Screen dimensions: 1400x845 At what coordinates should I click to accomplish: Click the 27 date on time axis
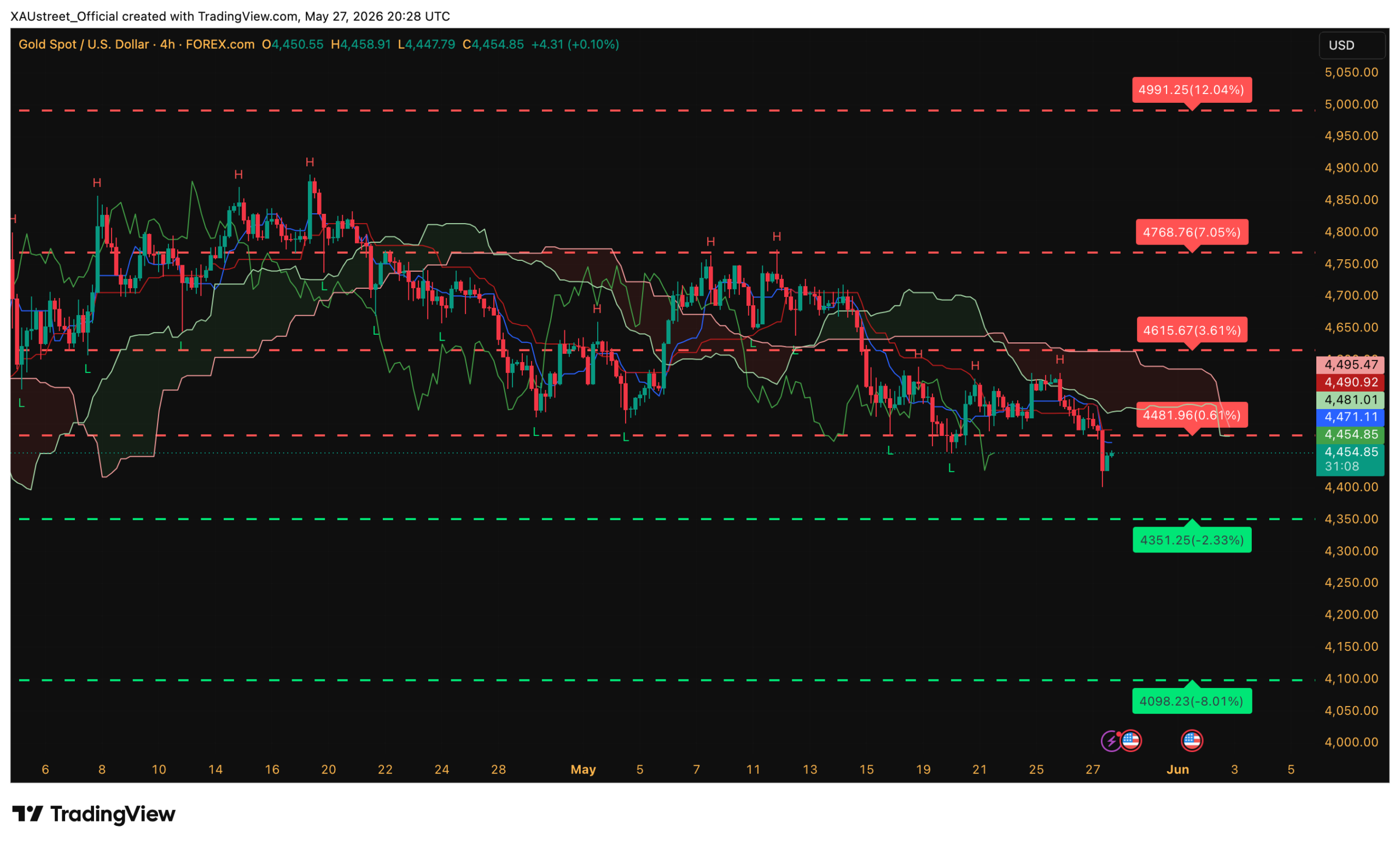(x=1093, y=770)
